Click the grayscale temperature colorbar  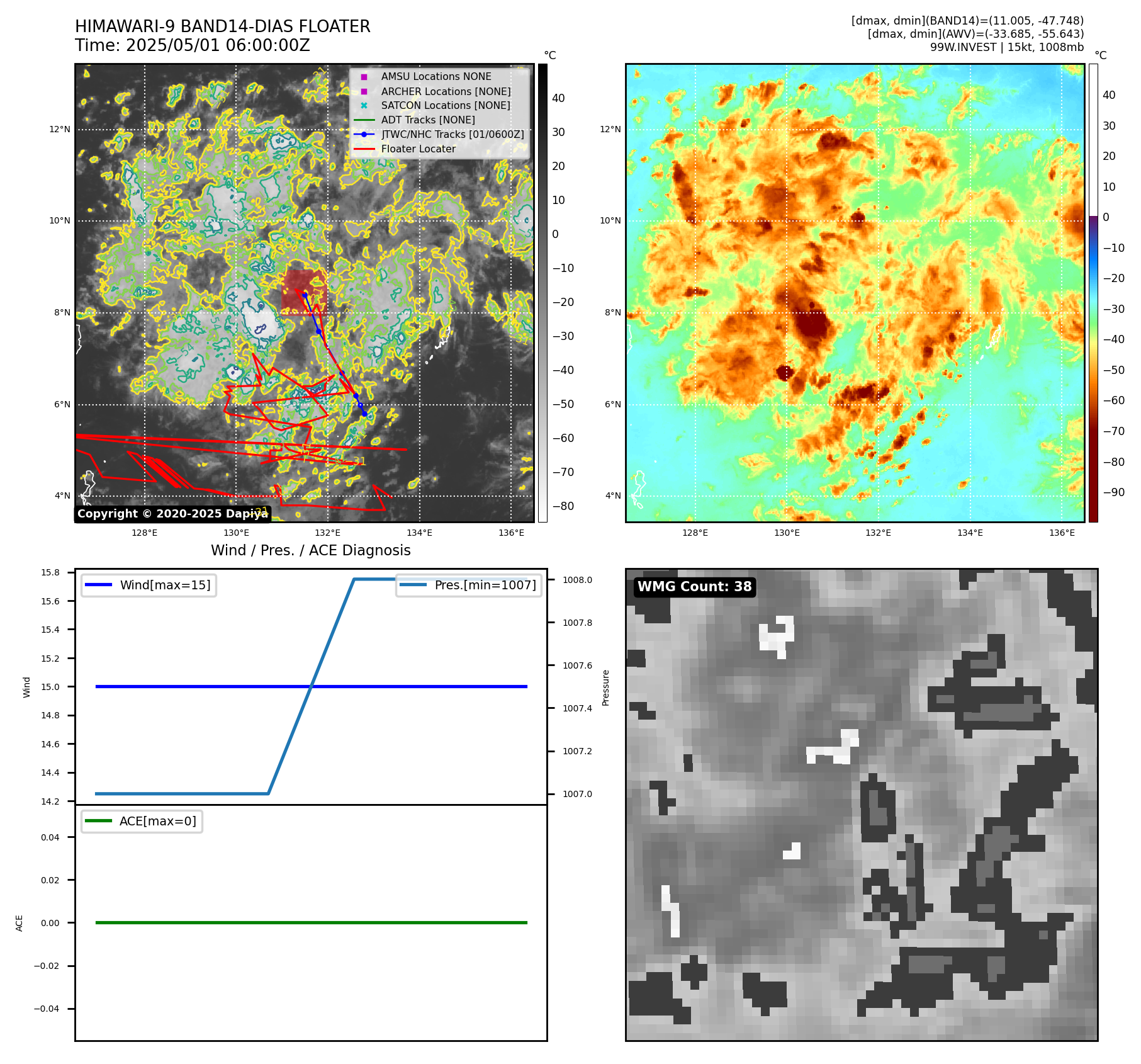click(542, 293)
